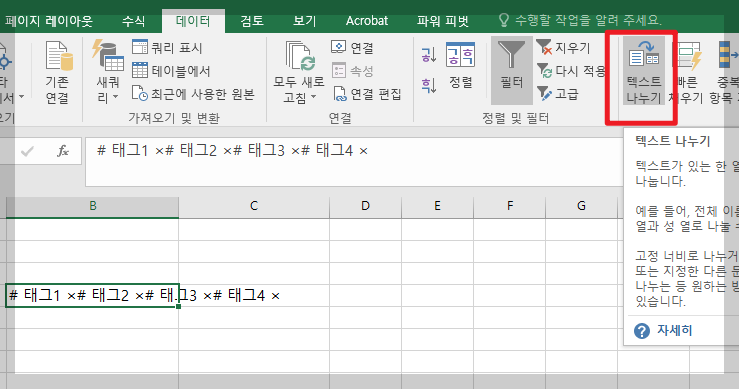Sort ascending with the 공-ㅎ arrow icon

[428, 56]
